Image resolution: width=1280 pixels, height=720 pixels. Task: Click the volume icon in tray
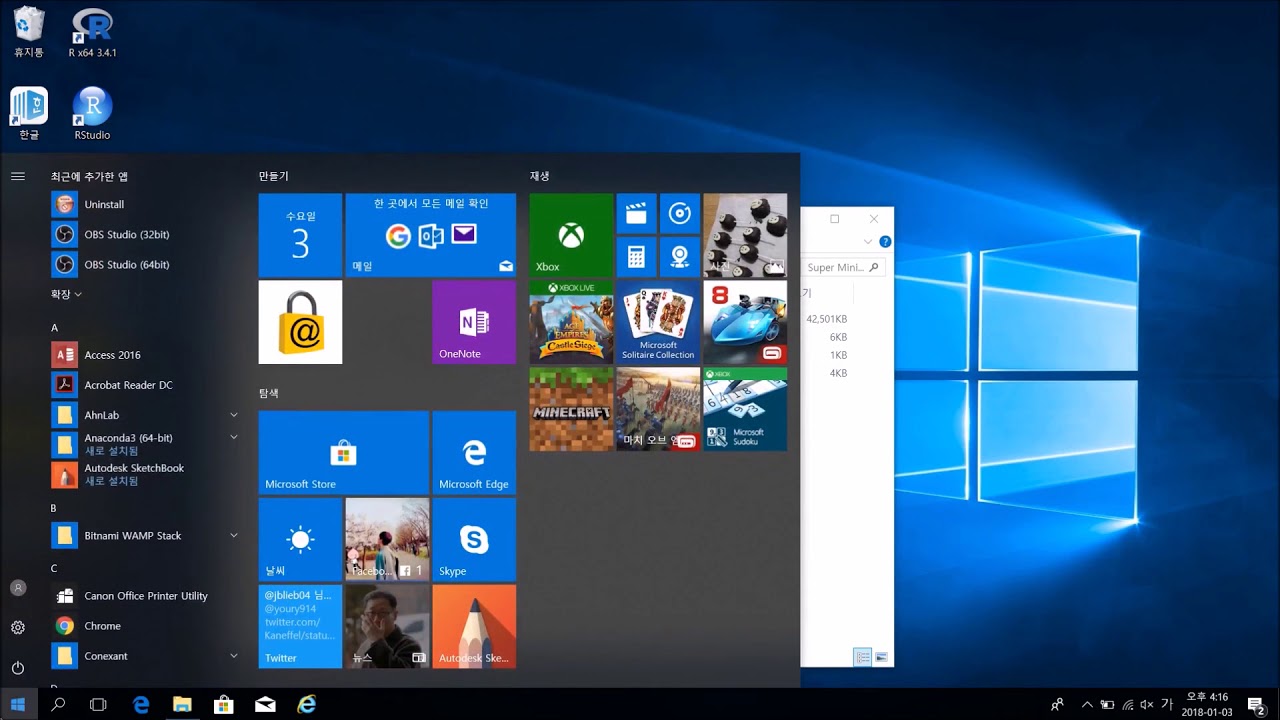[1147, 704]
